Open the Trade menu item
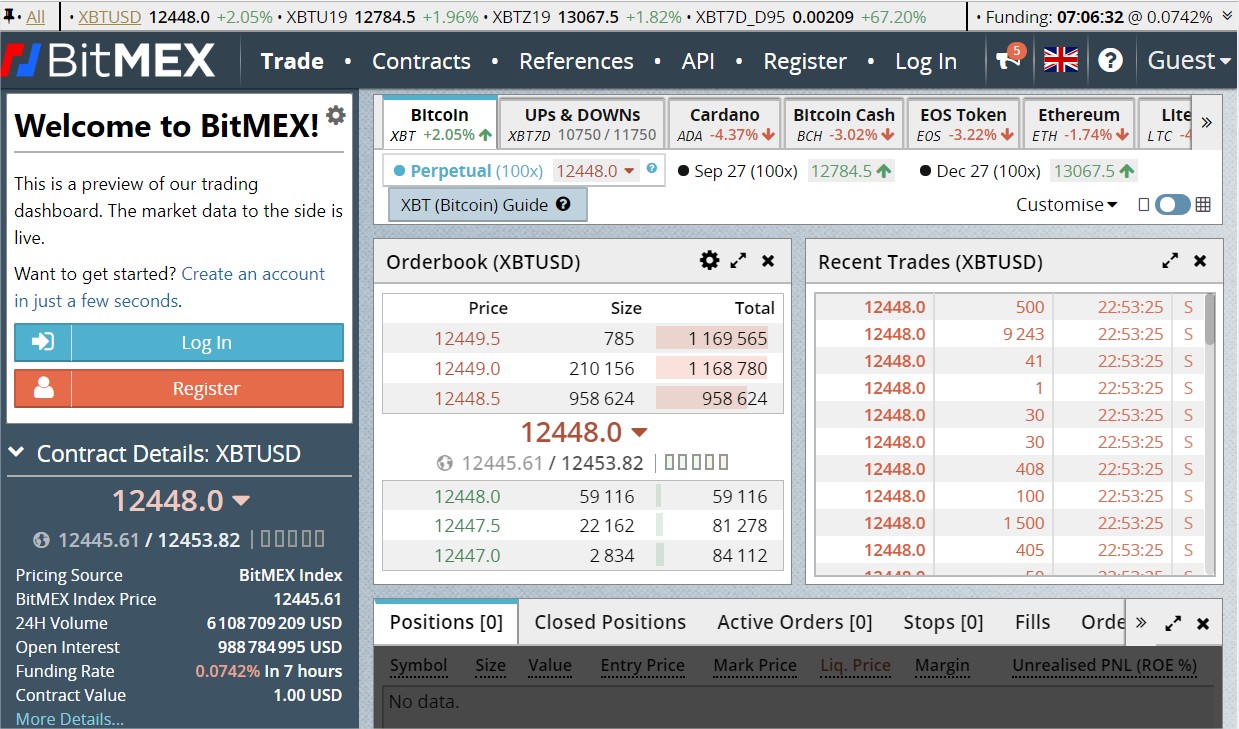 pos(292,61)
